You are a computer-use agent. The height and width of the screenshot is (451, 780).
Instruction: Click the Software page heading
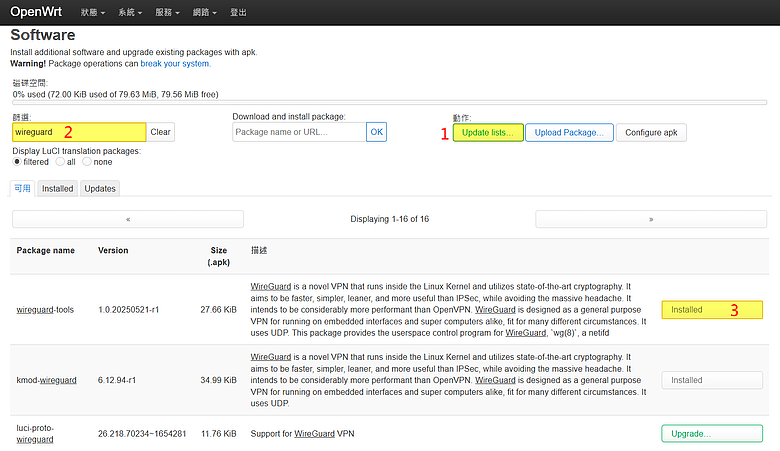(43, 35)
